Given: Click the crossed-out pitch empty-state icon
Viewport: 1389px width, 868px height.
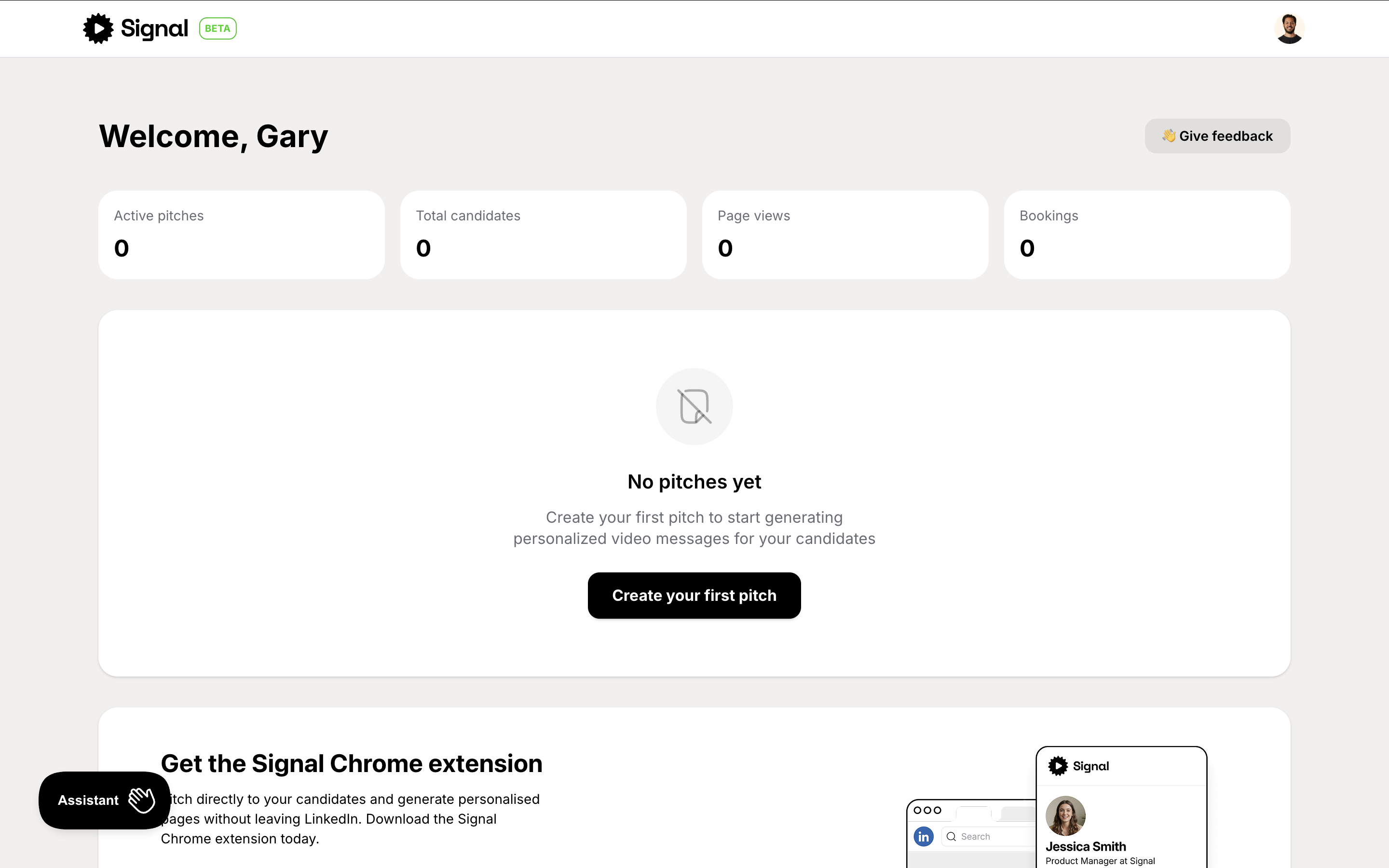Looking at the screenshot, I should pos(694,407).
